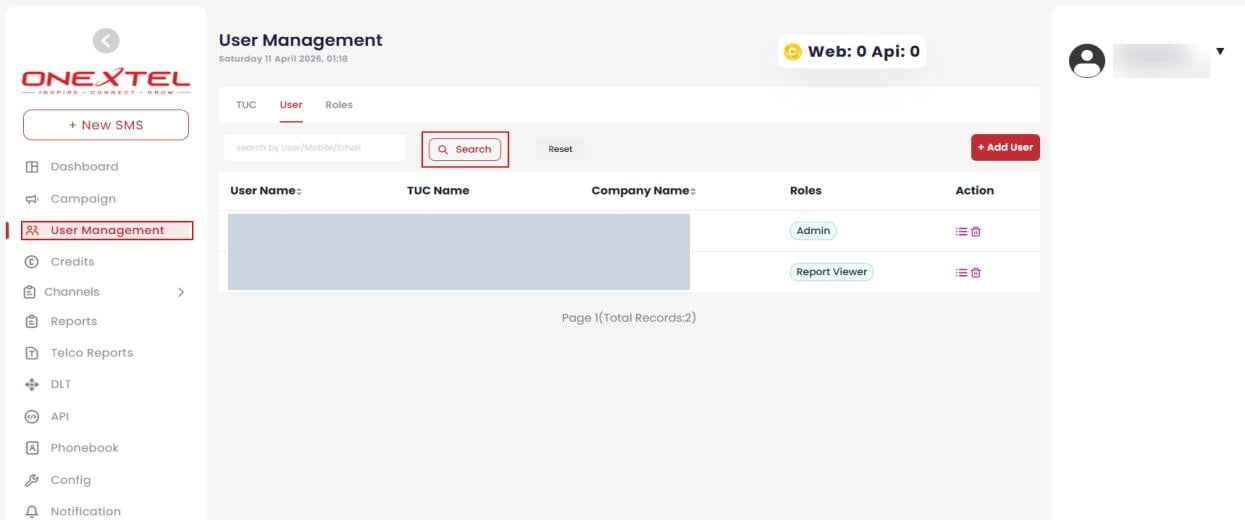Click the Action column header
The image size is (1245, 520).
[x=975, y=191]
